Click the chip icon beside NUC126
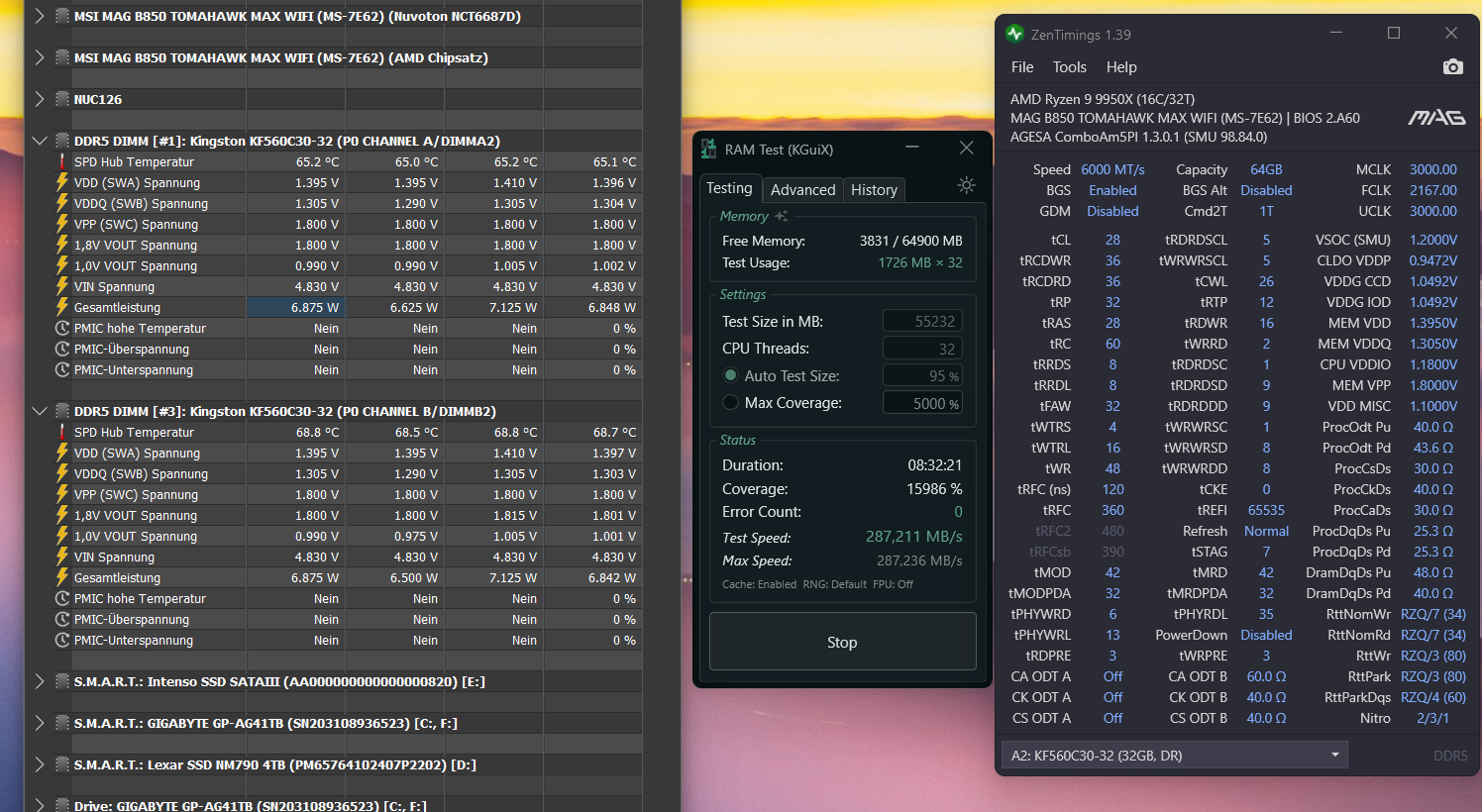This screenshot has height=812, width=1482. point(61,99)
